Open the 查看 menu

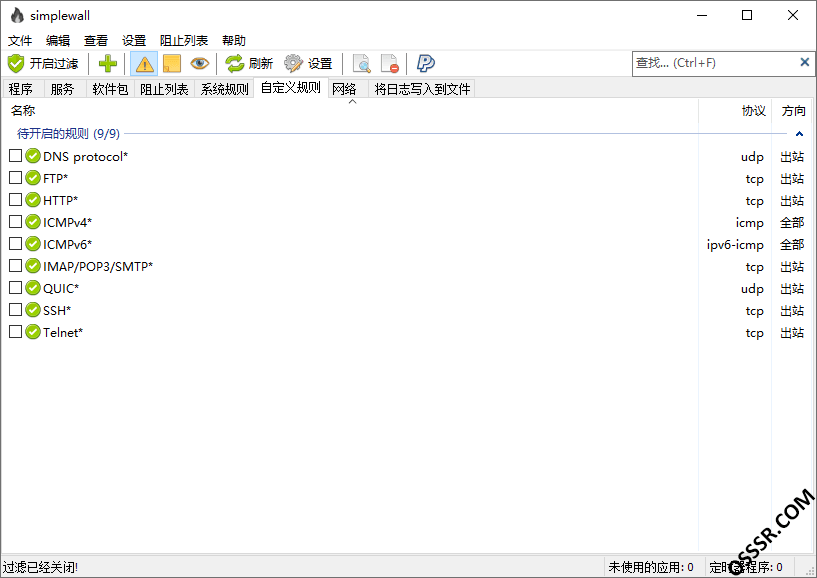[96, 40]
